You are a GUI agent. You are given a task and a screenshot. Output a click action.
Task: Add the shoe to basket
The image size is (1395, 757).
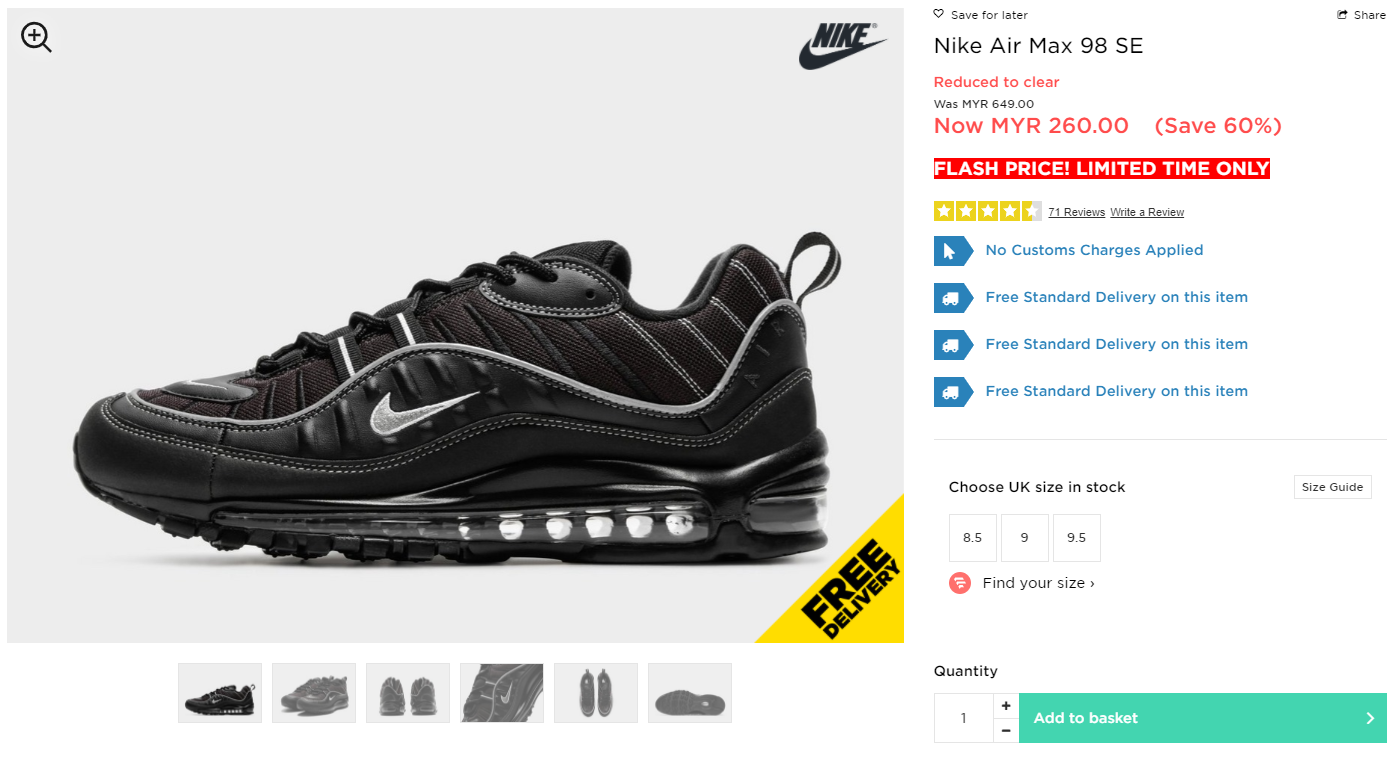pyautogui.click(x=1203, y=718)
